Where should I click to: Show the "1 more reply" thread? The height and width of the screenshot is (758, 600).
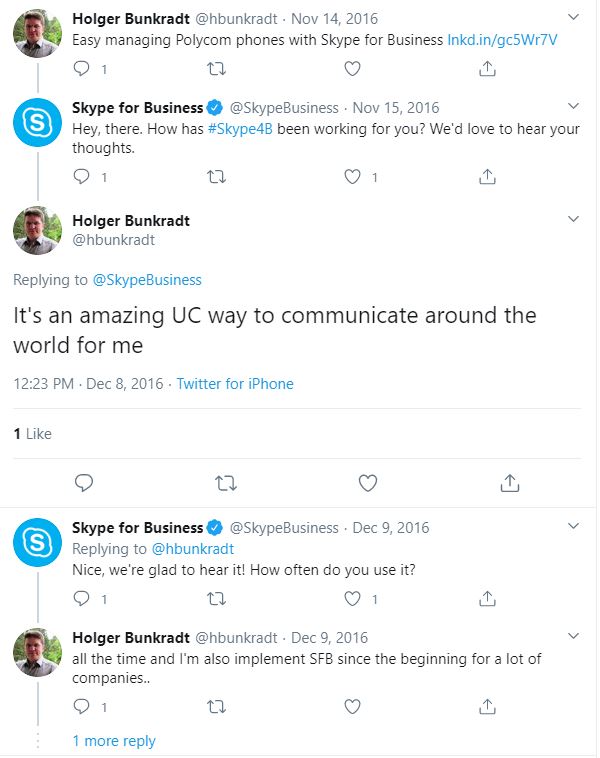coord(114,741)
